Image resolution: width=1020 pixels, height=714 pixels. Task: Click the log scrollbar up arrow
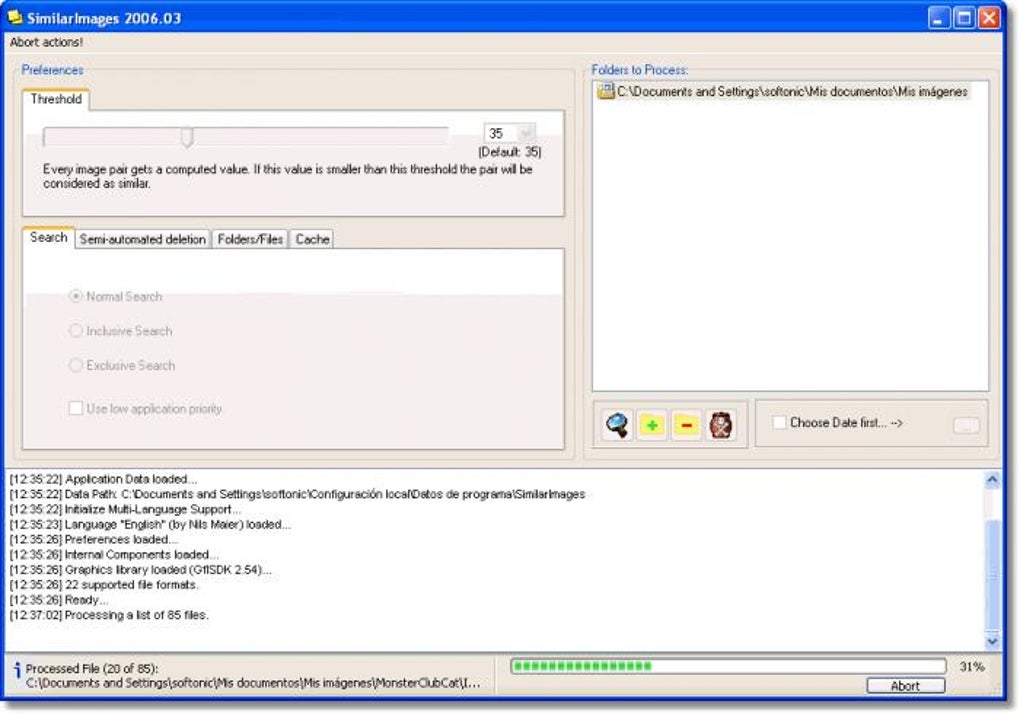click(x=992, y=480)
